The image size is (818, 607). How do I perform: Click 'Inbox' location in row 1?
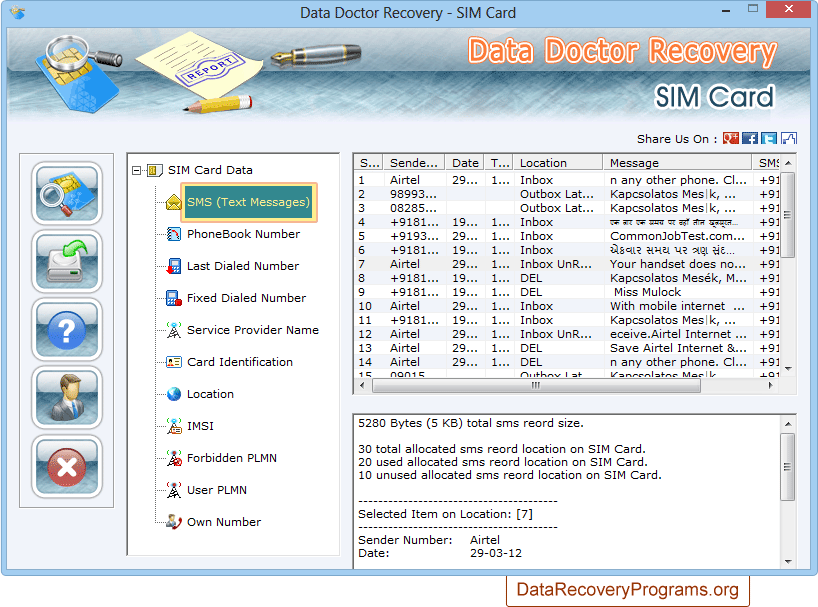point(536,180)
